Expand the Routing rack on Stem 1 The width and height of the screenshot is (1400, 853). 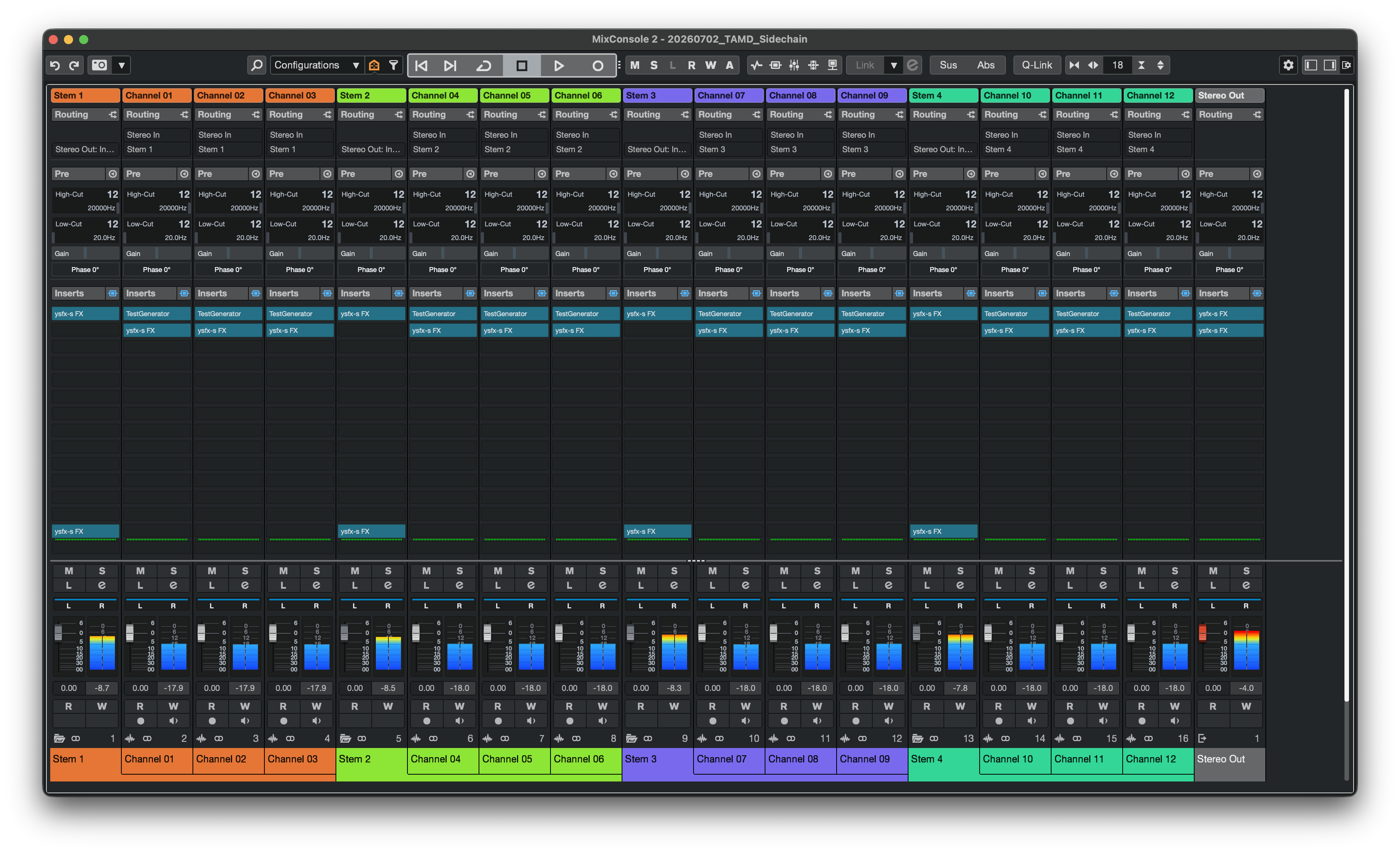click(85, 115)
